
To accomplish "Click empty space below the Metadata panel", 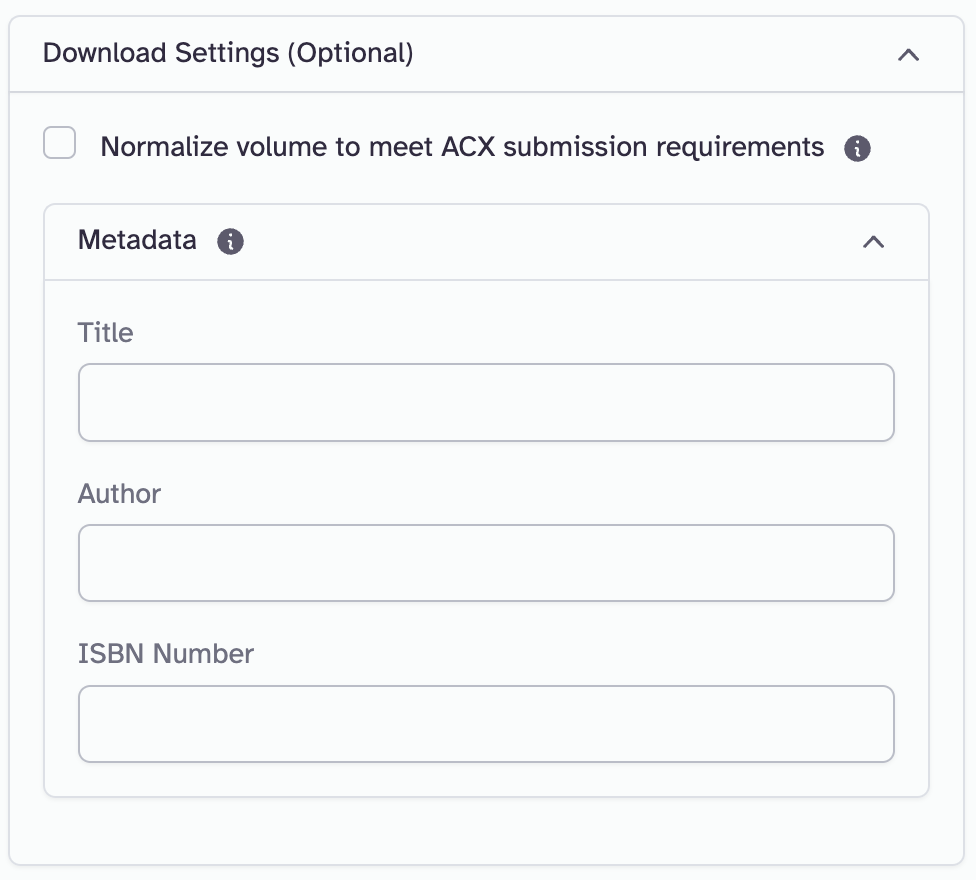I will [x=486, y=830].
